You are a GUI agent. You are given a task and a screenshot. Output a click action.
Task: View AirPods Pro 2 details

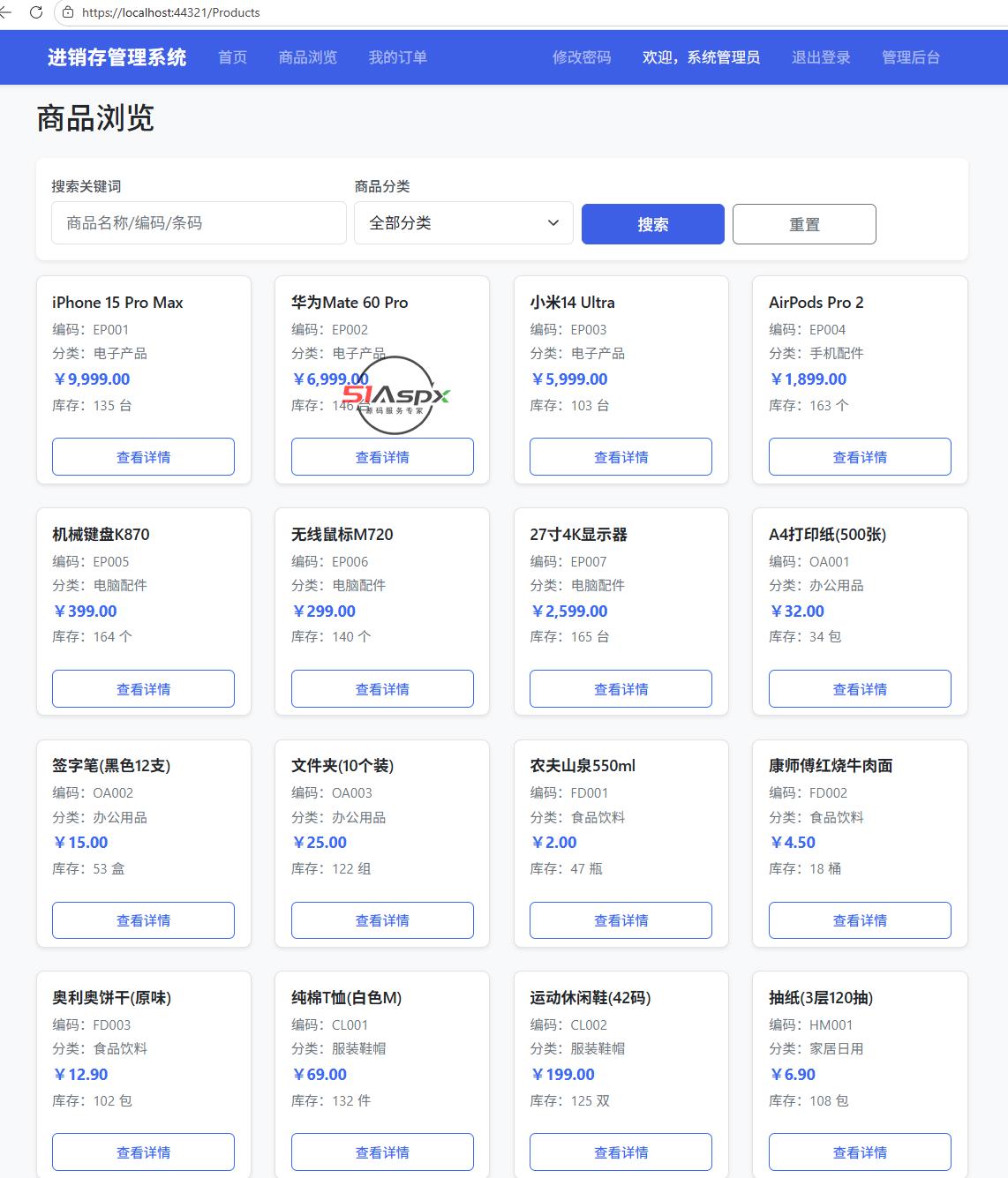point(861,457)
